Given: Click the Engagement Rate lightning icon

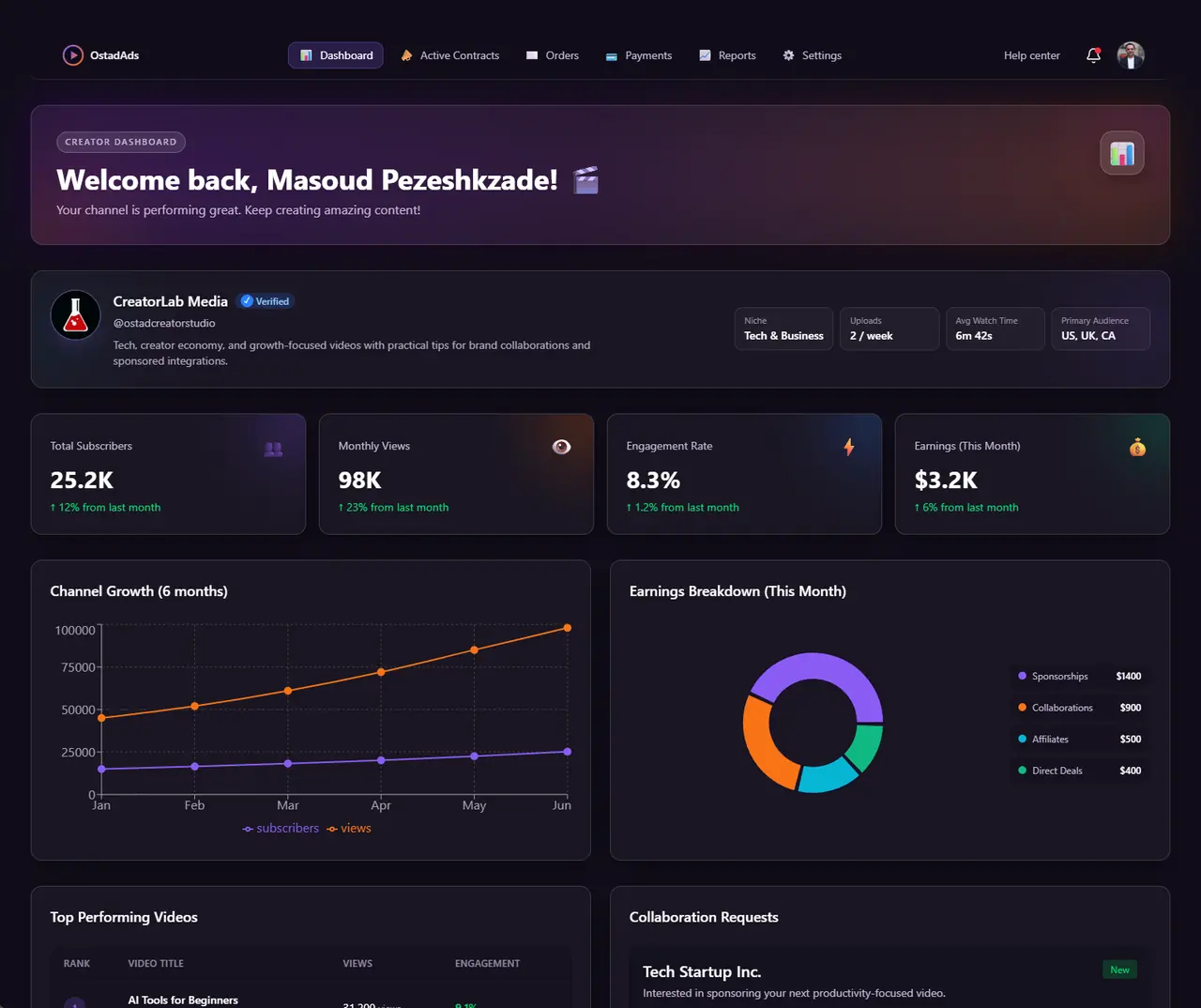Looking at the screenshot, I should click(849, 447).
